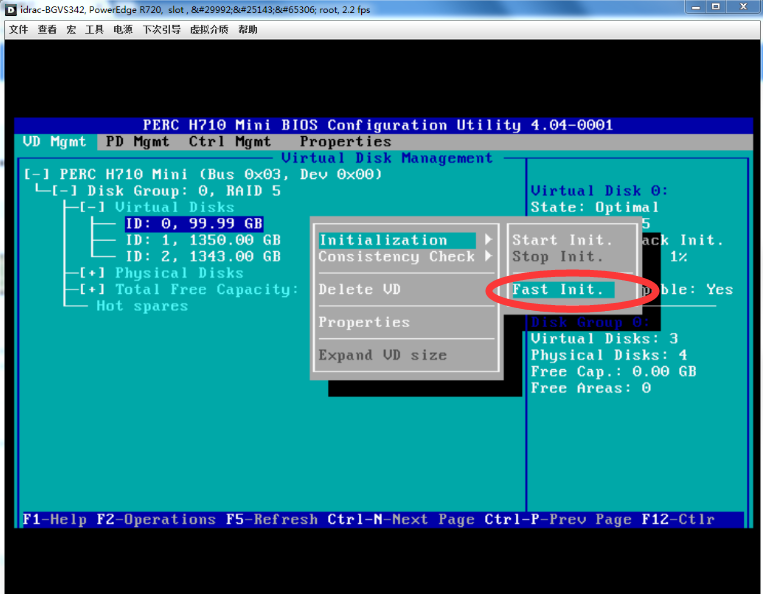Viewport: 763px width, 594px height.
Task: Open the 虚拟介质 menu
Action: (209, 30)
